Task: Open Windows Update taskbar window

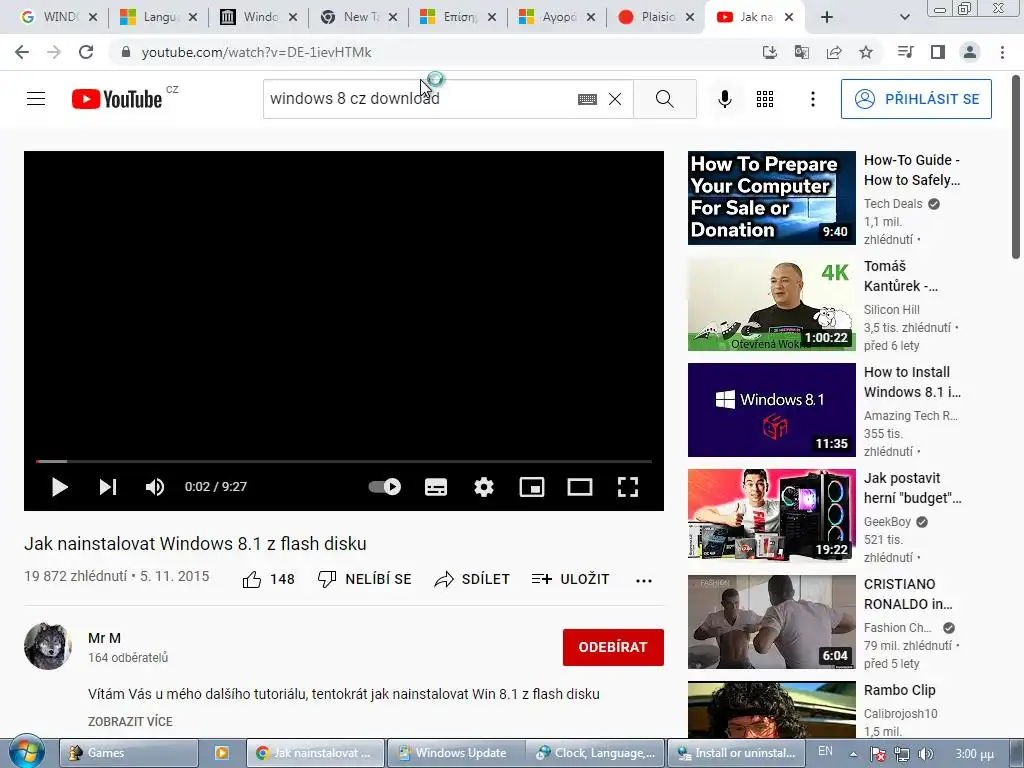Action: coord(456,753)
